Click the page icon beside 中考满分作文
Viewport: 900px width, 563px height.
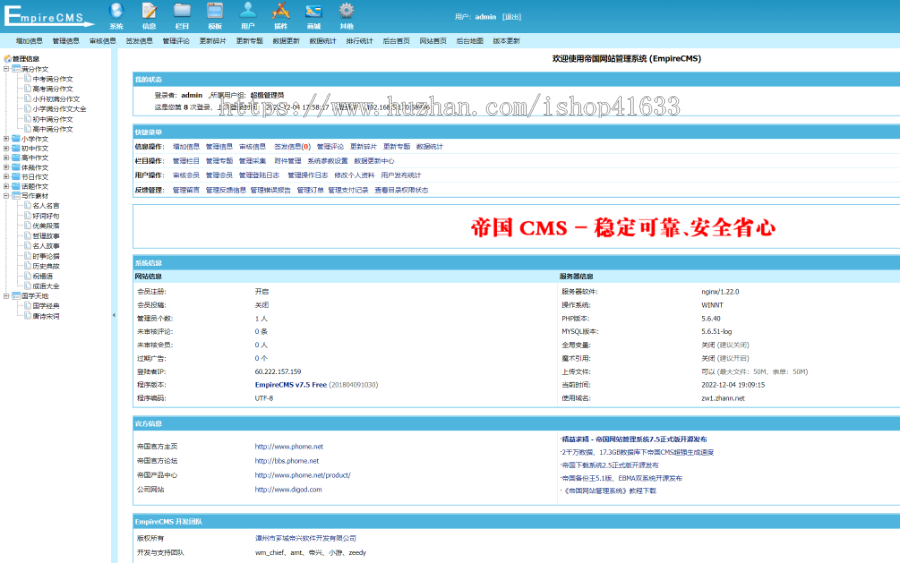point(28,79)
